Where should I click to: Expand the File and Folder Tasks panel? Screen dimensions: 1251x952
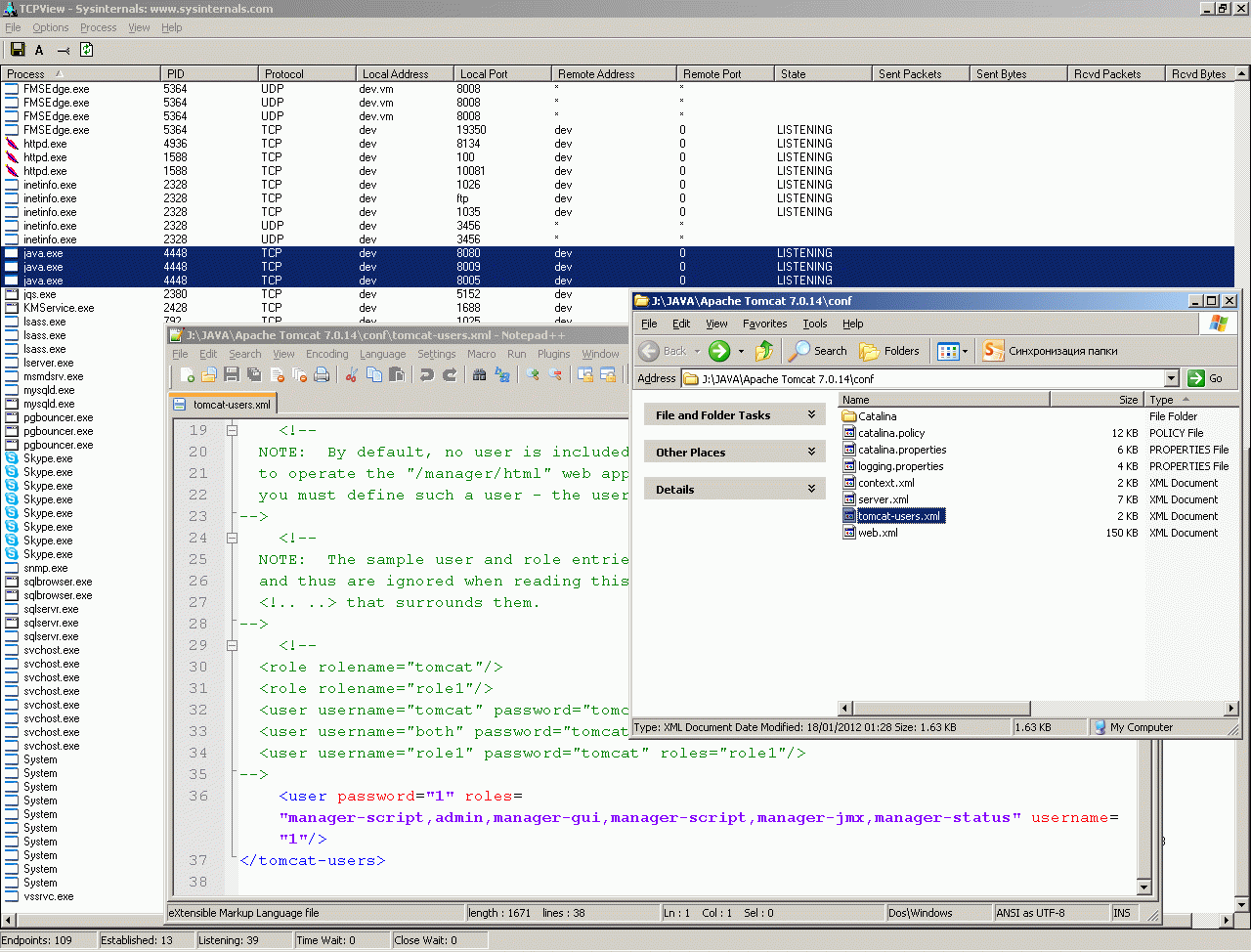pyautogui.click(x=811, y=415)
